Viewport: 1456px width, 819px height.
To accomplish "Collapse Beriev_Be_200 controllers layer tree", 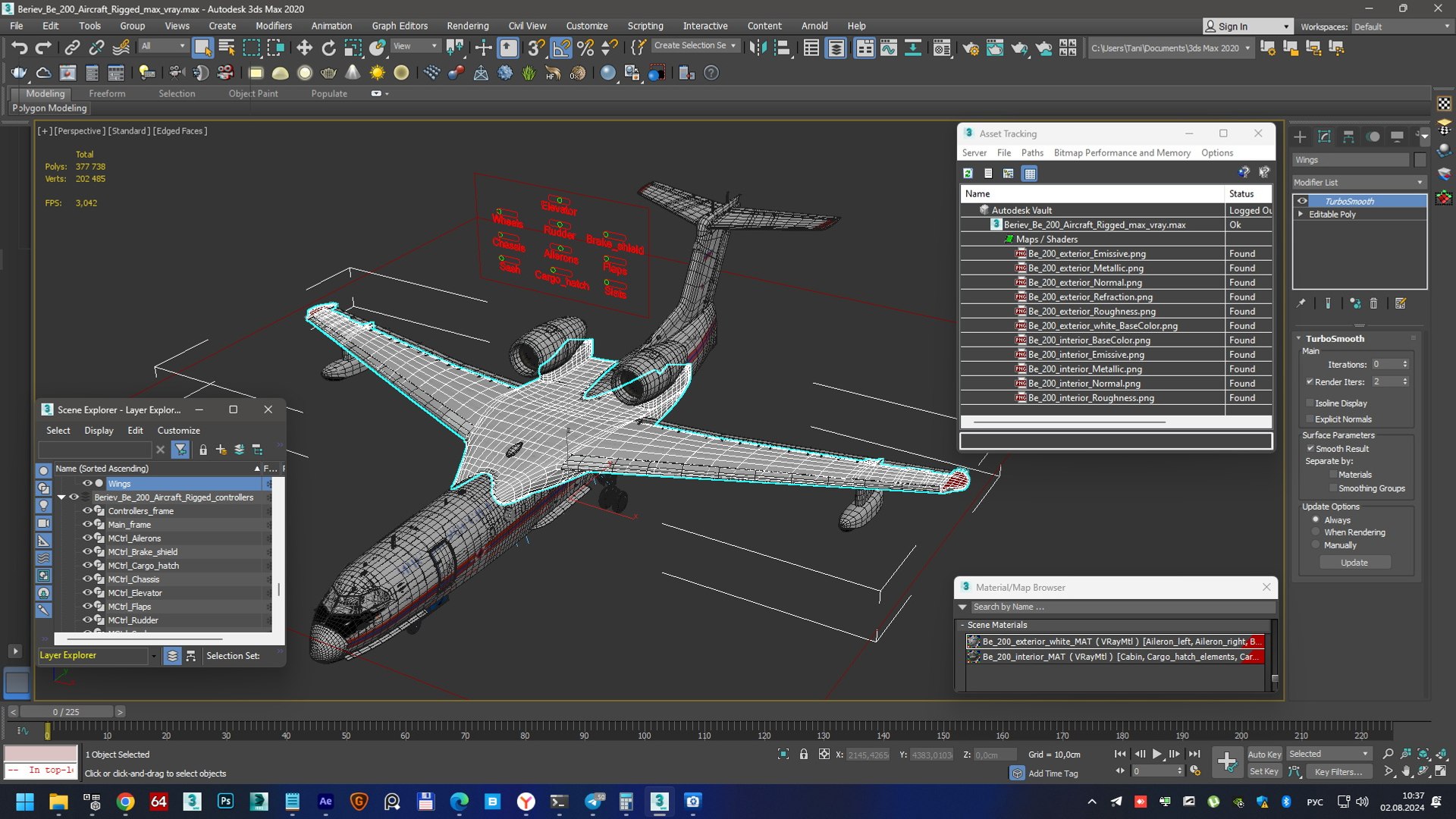I will coord(61,497).
